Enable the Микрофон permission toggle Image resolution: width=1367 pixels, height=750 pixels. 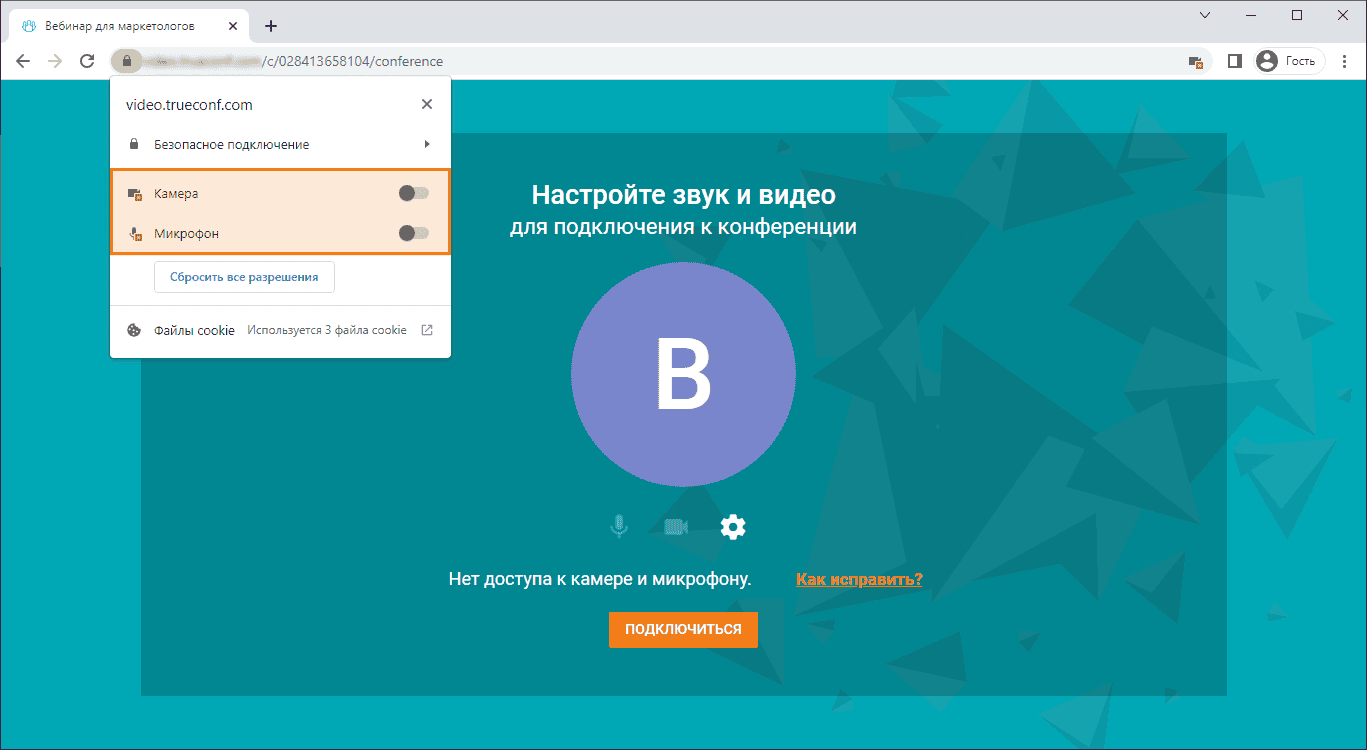[413, 233]
